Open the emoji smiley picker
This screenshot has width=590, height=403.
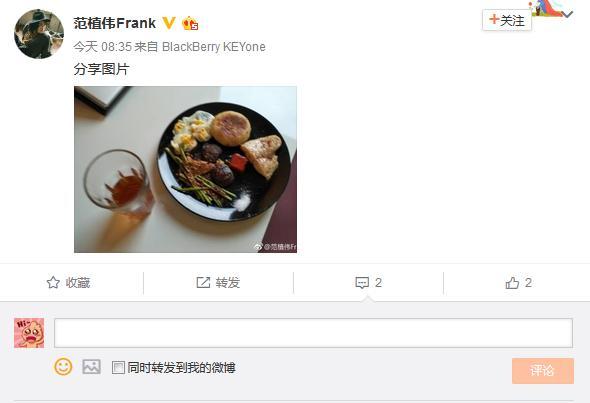click(63, 367)
